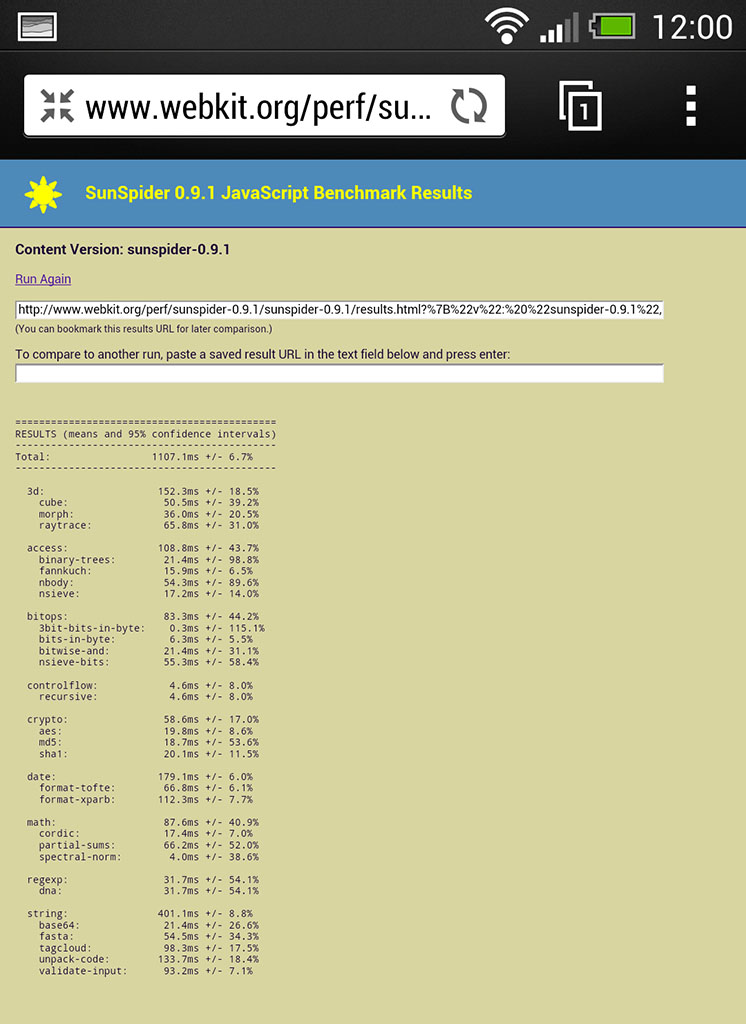Viewport: 746px width, 1024px height.
Task: Tap the 12:00 clock
Action: [x=692, y=27]
